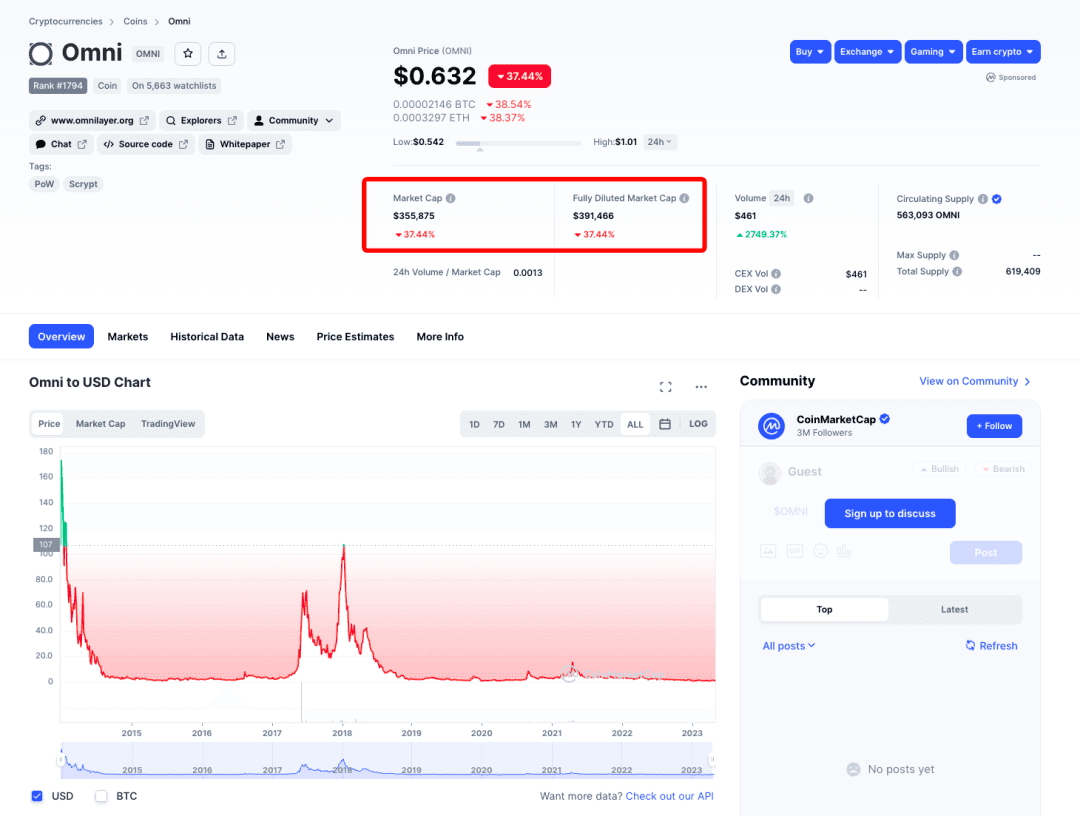The height and width of the screenshot is (816, 1080).
Task: Select Bearish sentiment
Action: pos(1003,469)
